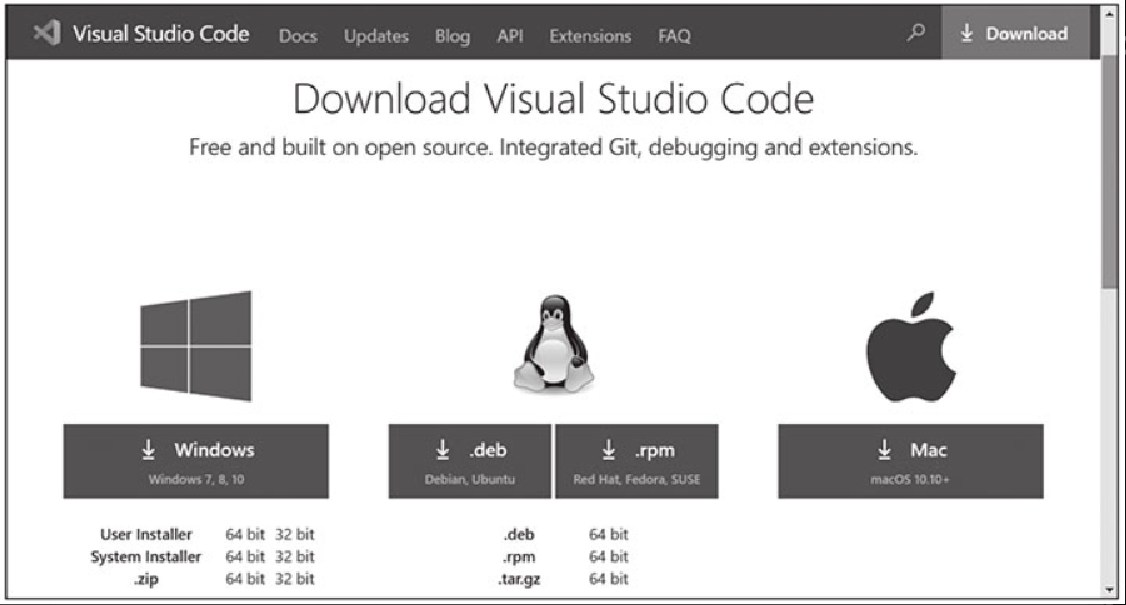Image resolution: width=1126 pixels, height=605 pixels.
Task: Open the FAQ navigation item
Action: [x=674, y=36]
